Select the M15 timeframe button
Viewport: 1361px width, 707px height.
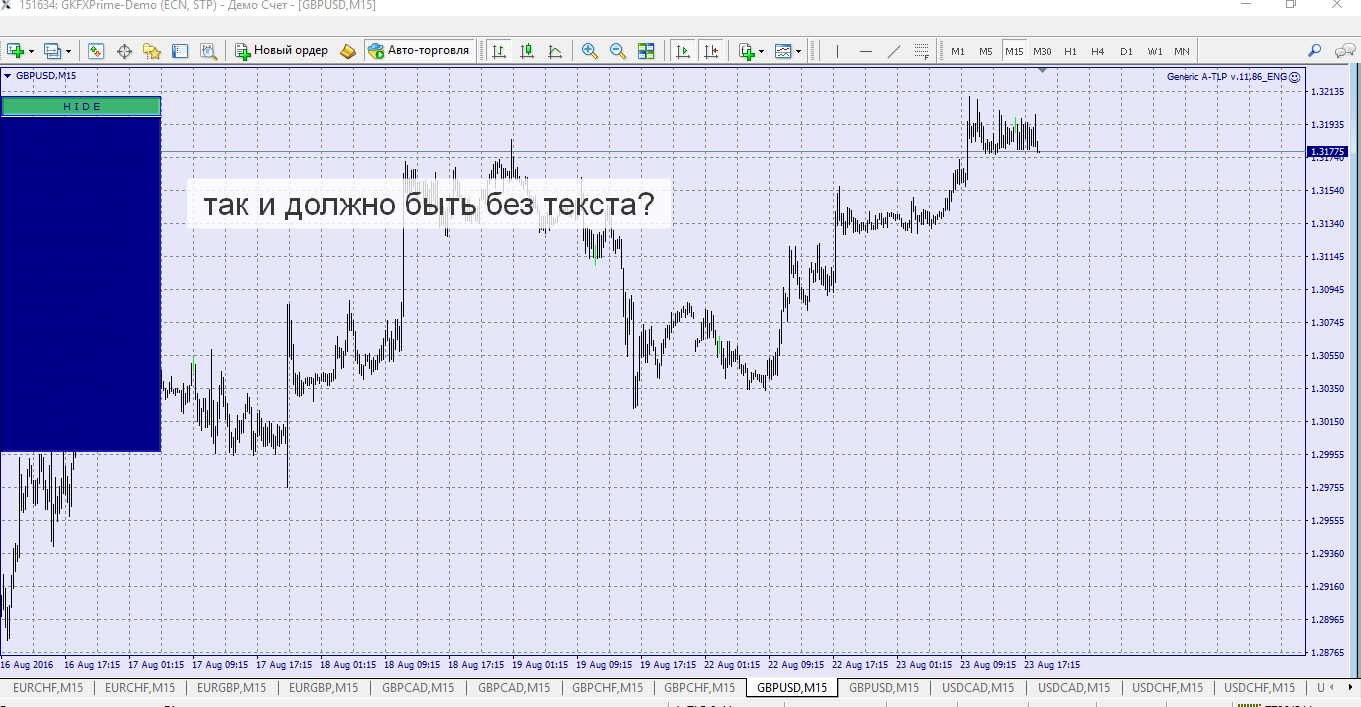[1014, 50]
